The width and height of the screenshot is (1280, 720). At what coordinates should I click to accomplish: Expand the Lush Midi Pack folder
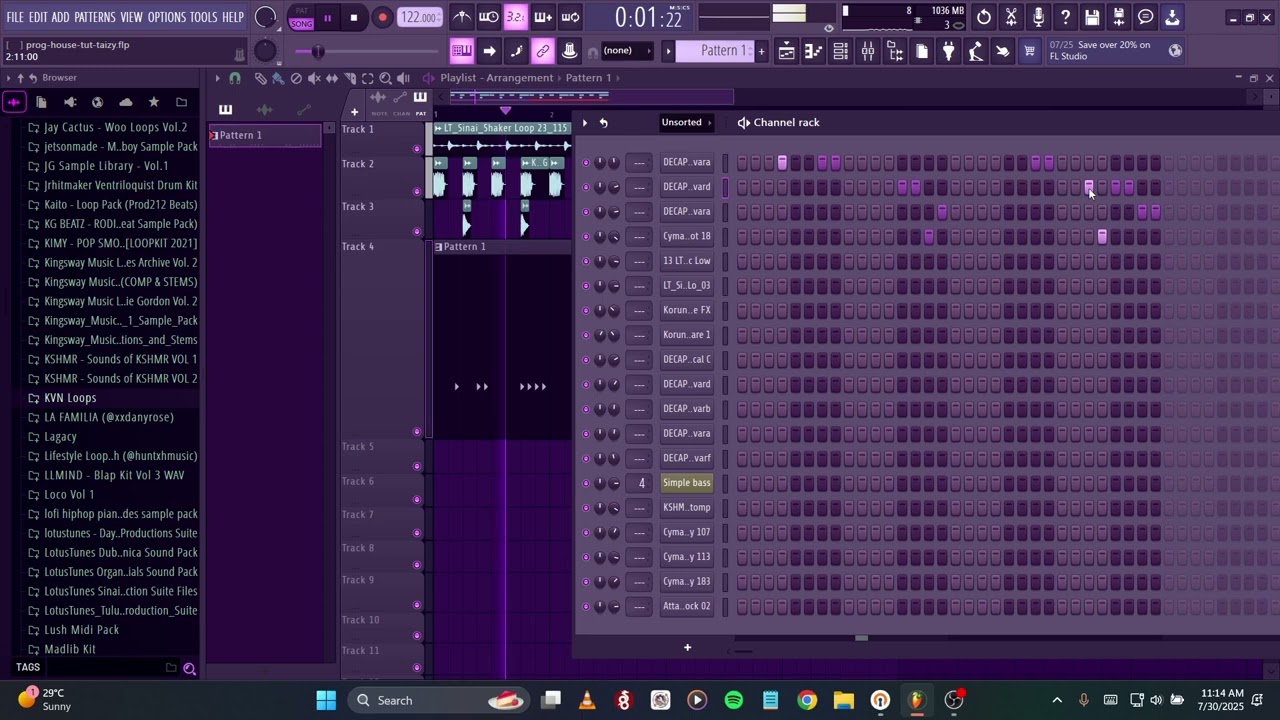point(81,630)
